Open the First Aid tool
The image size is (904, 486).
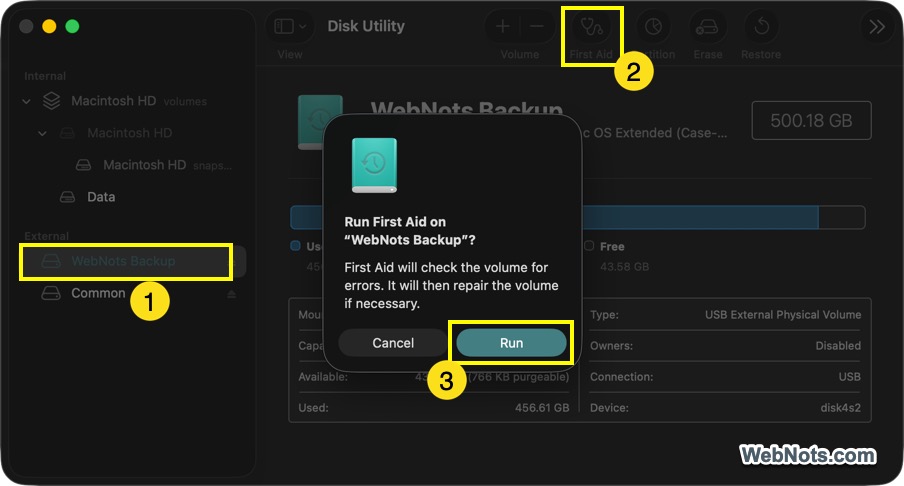(591, 27)
